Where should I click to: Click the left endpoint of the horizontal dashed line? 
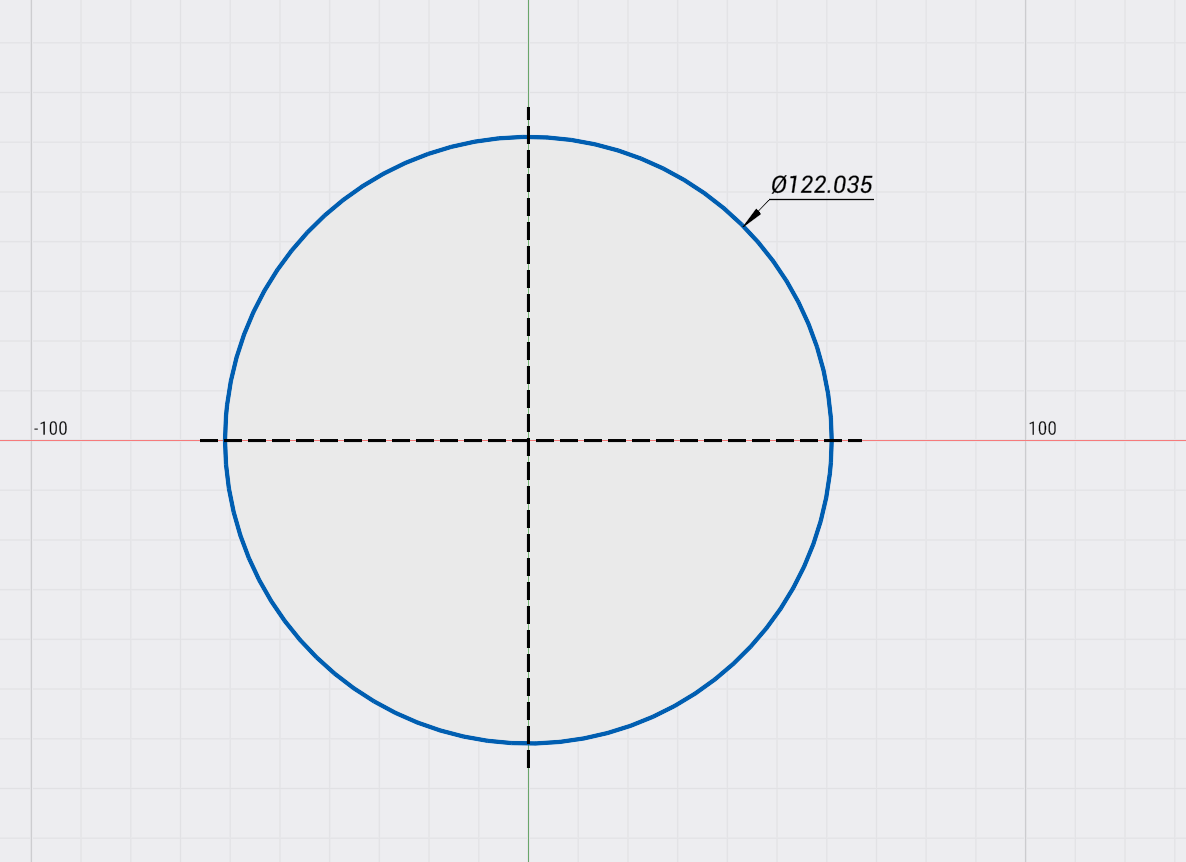201,440
